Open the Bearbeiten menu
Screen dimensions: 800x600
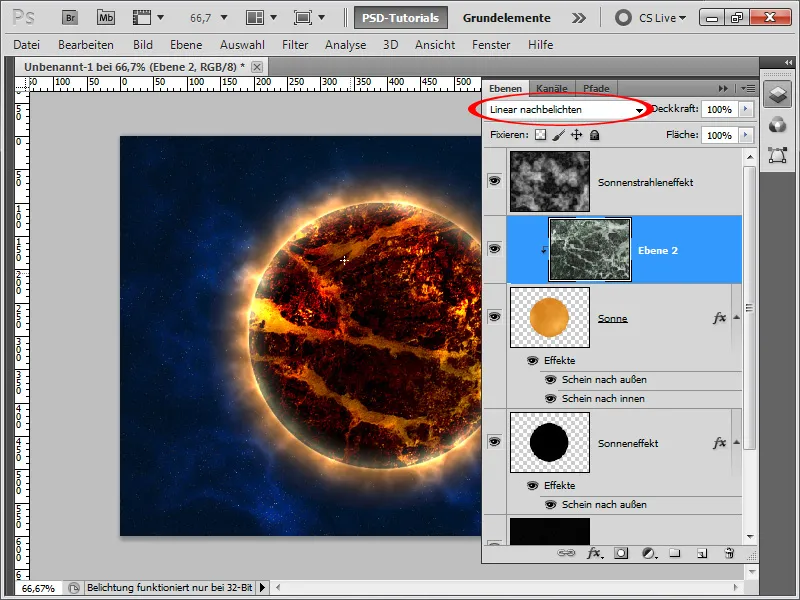pyautogui.click(x=86, y=45)
